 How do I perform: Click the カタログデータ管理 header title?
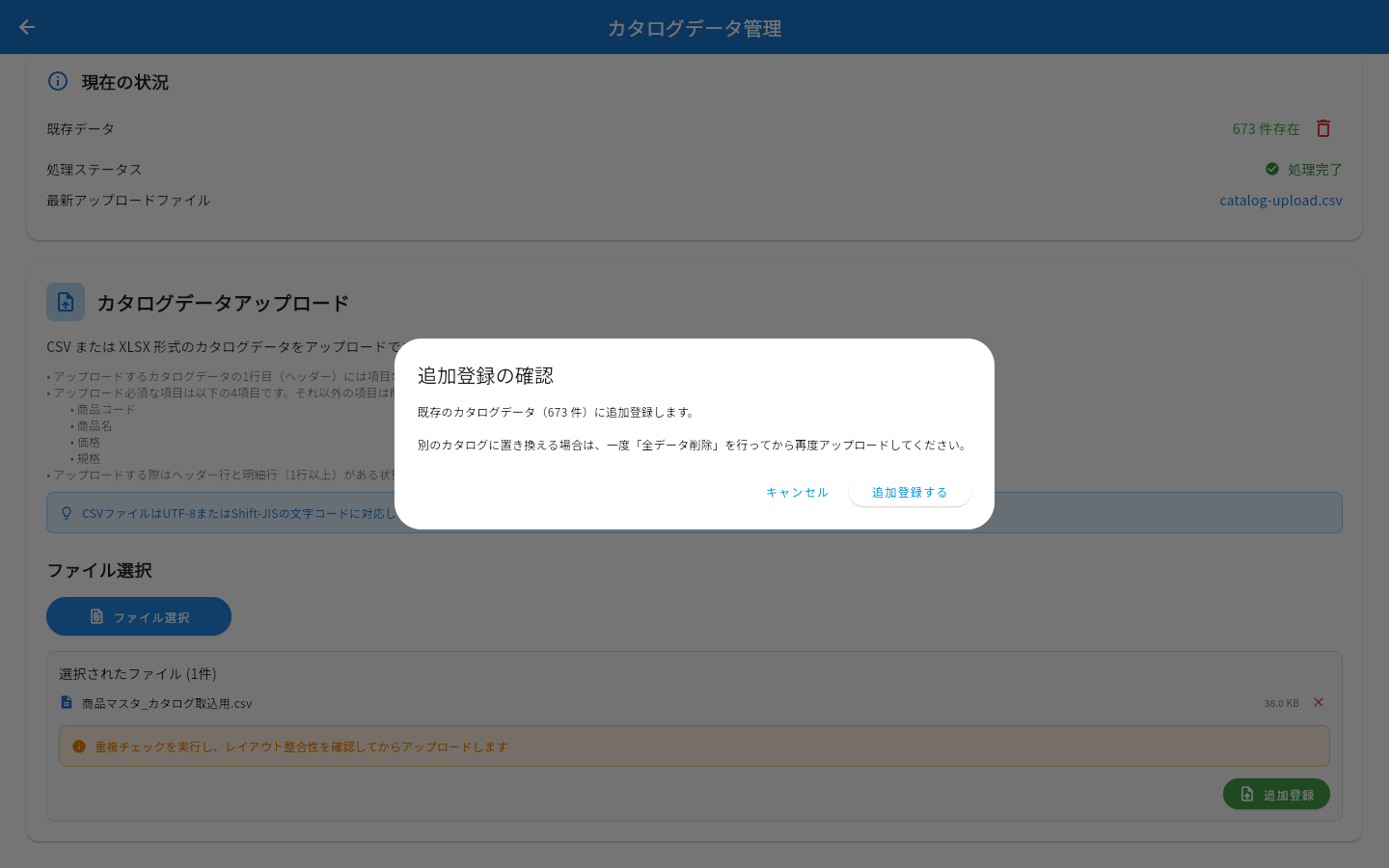(x=694, y=28)
